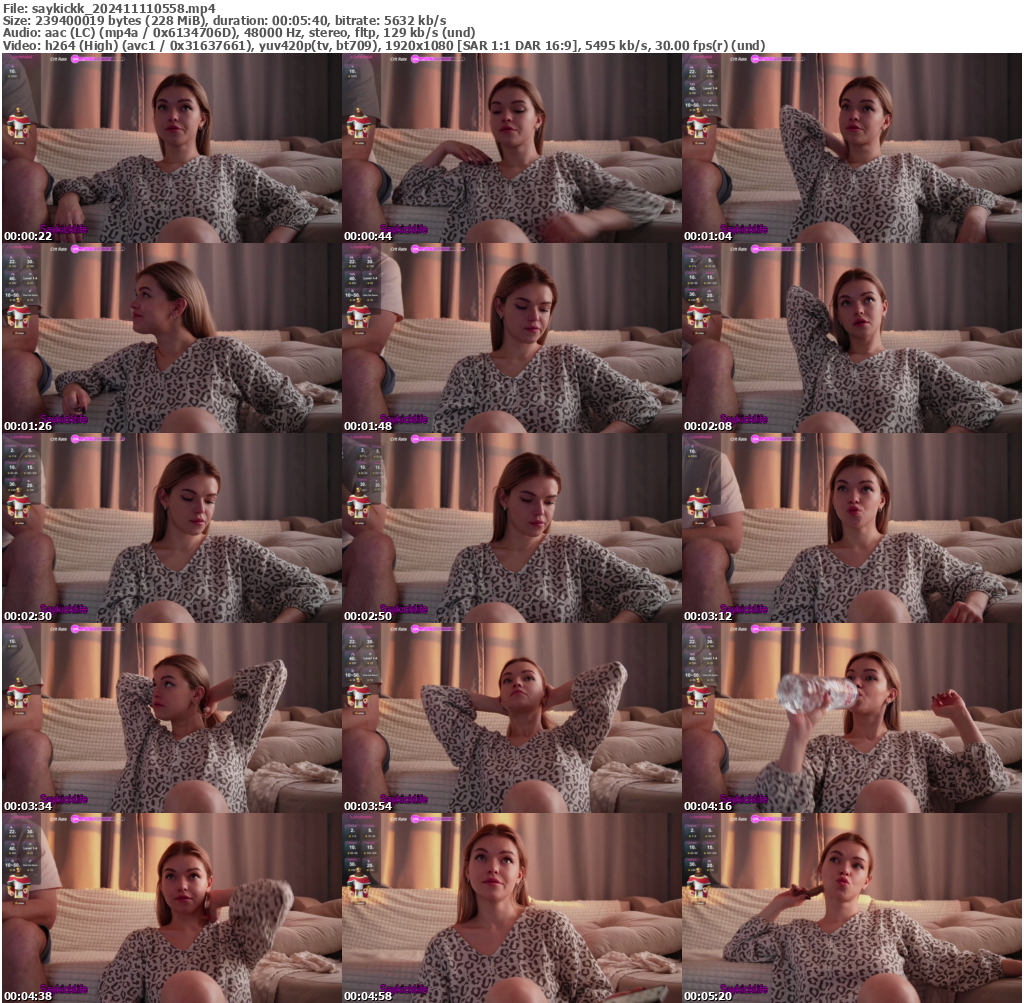Open the thumbnail timestamped 00:00:22

pyautogui.click(x=171, y=148)
